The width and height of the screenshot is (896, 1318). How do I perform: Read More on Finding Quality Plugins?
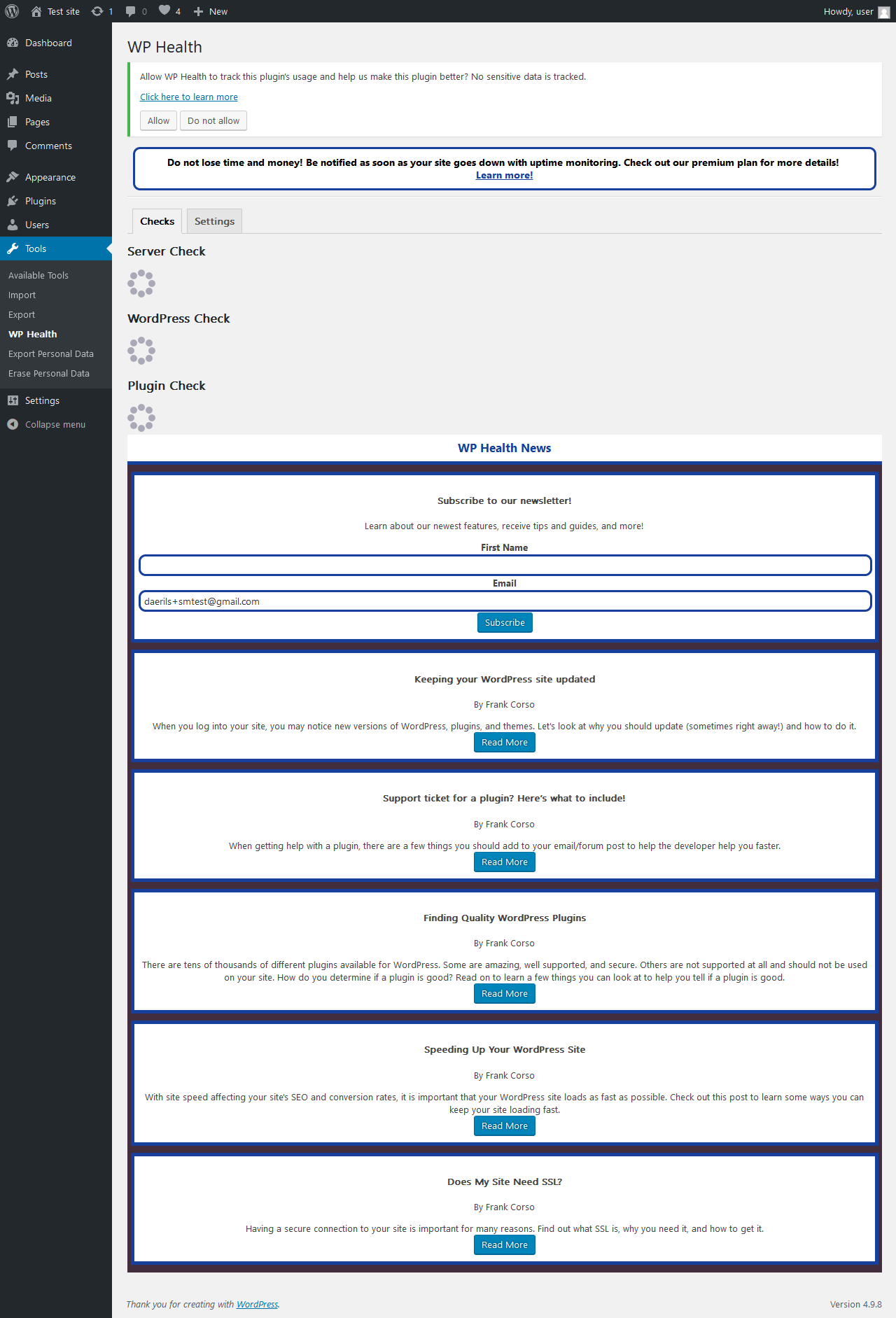click(x=505, y=993)
